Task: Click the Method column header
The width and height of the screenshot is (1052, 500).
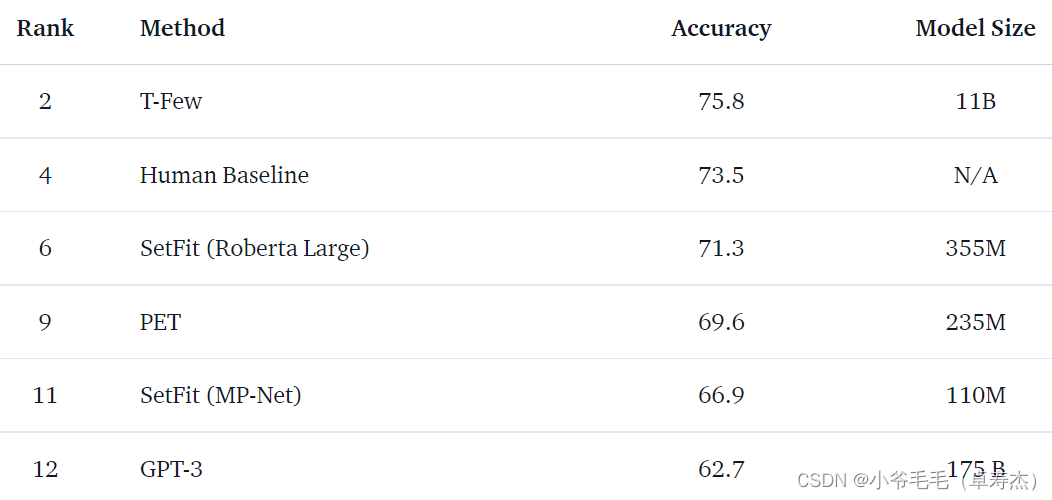Action: [182, 28]
